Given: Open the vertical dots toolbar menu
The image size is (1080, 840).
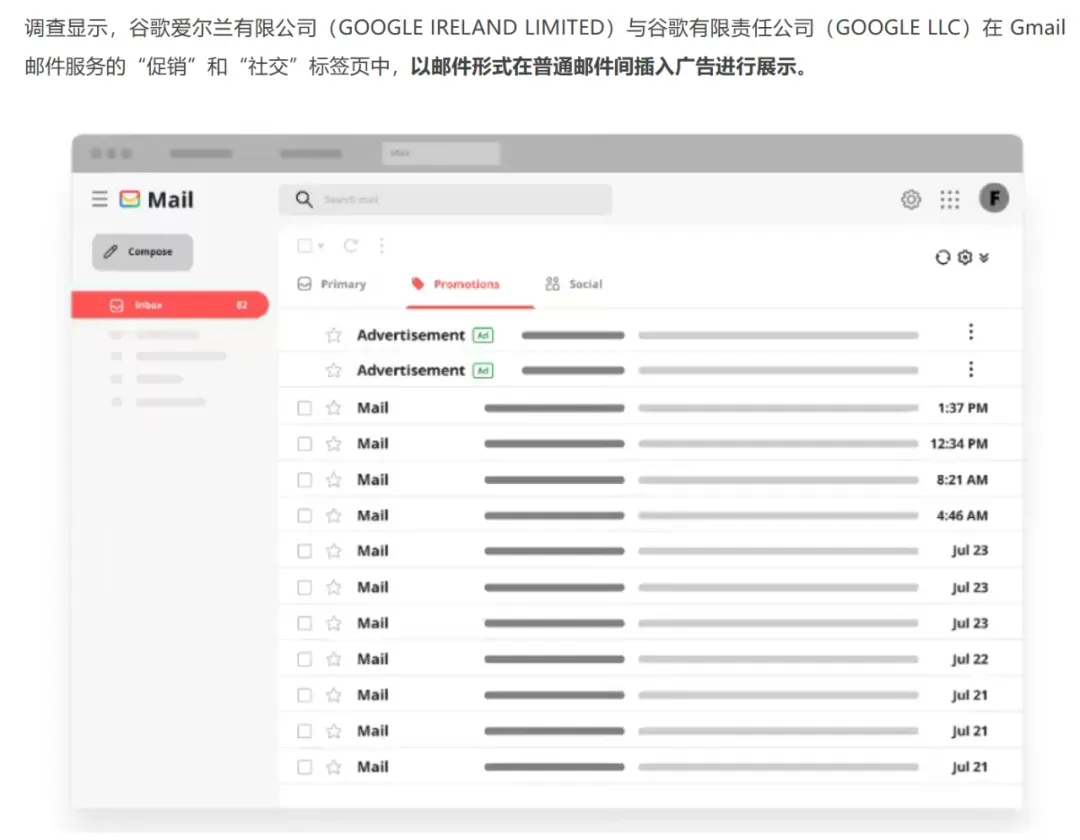Looking at the screenshot, I should pos(382,246).
